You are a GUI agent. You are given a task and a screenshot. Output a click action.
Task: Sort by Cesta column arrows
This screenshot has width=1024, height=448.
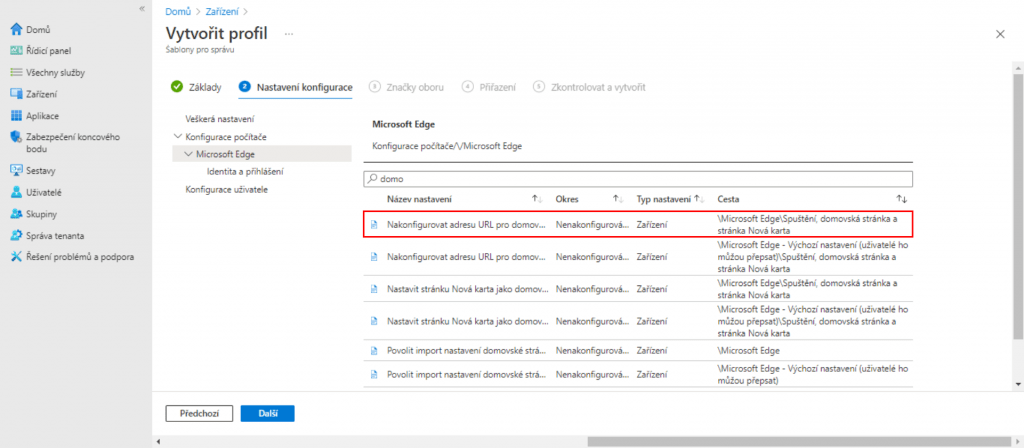(901, 199)
